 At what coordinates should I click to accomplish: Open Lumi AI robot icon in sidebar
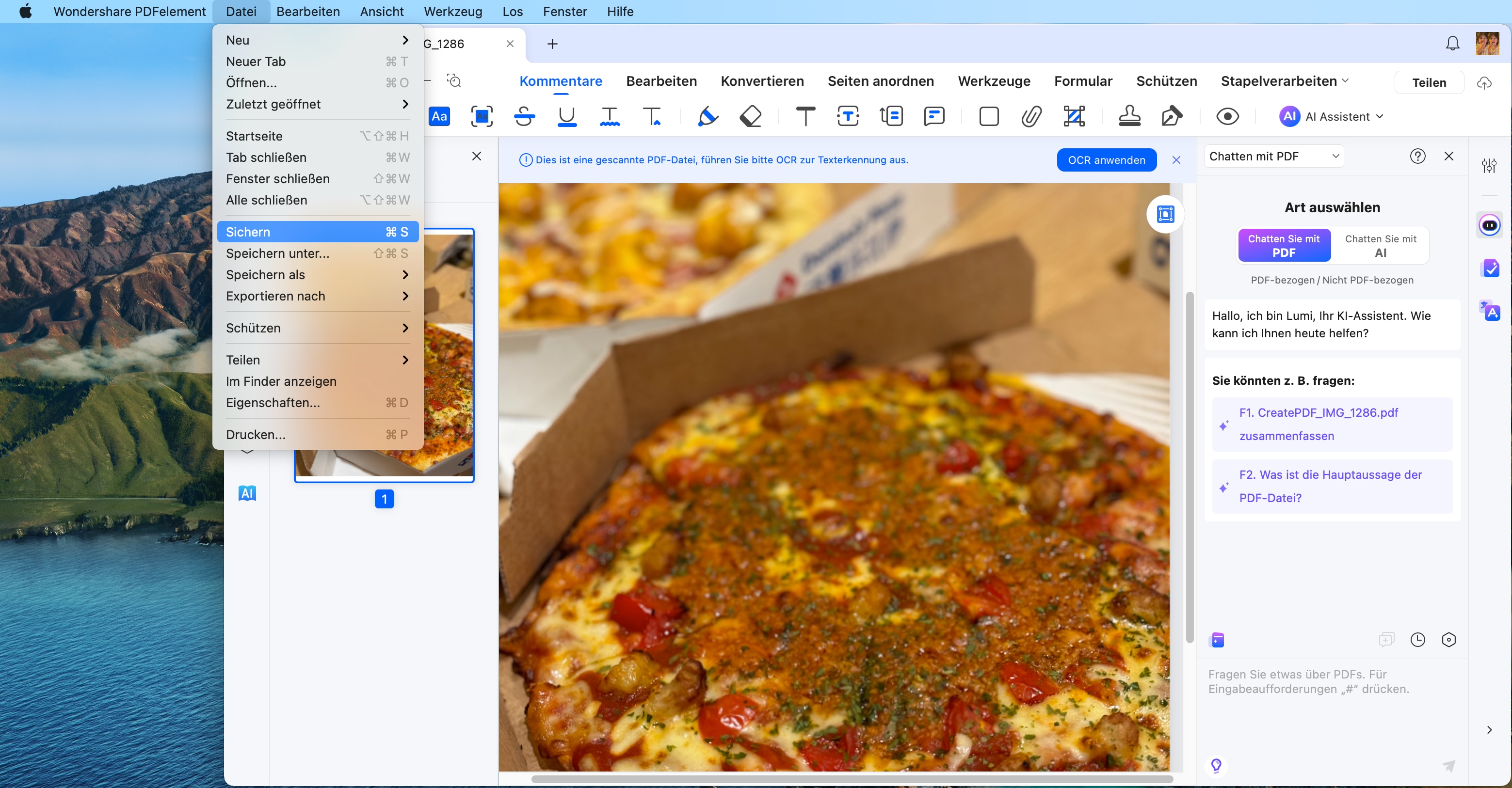click(x=1490, y=225)
